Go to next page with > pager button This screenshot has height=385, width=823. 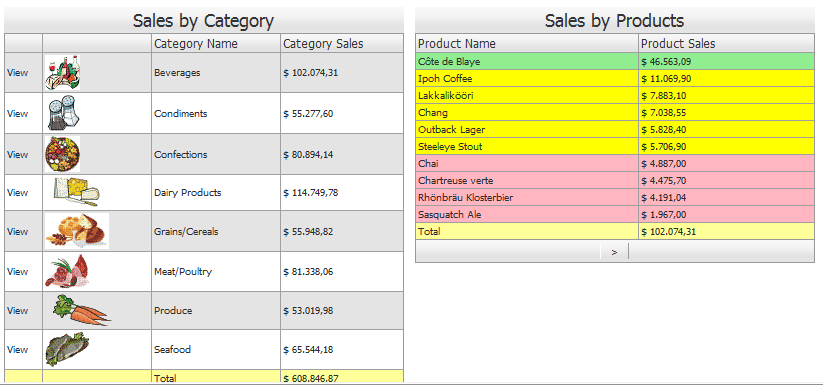(x=614, y=252)
